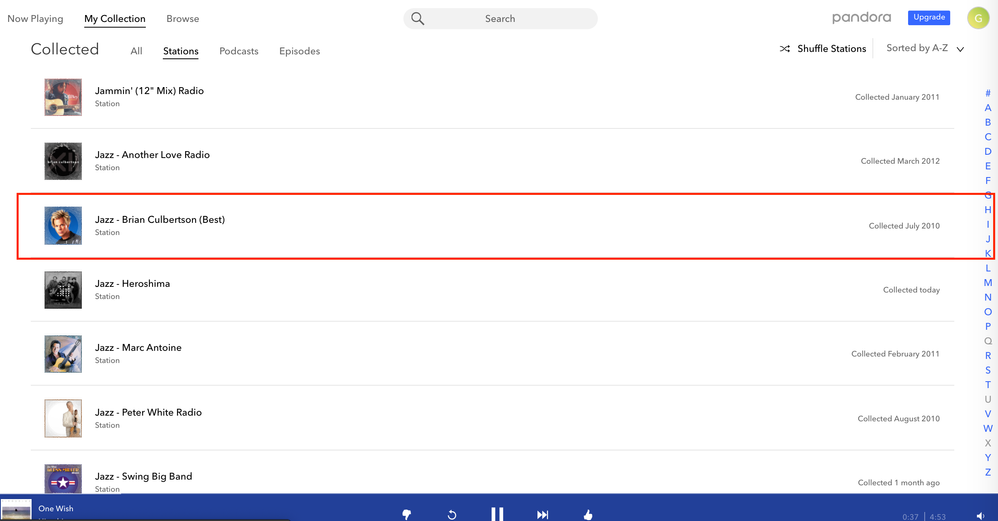Viewport: 998px width, 521px height.
Task: Open Jazz - Swing Big Band artwork
Action: [x=63, y=478]
